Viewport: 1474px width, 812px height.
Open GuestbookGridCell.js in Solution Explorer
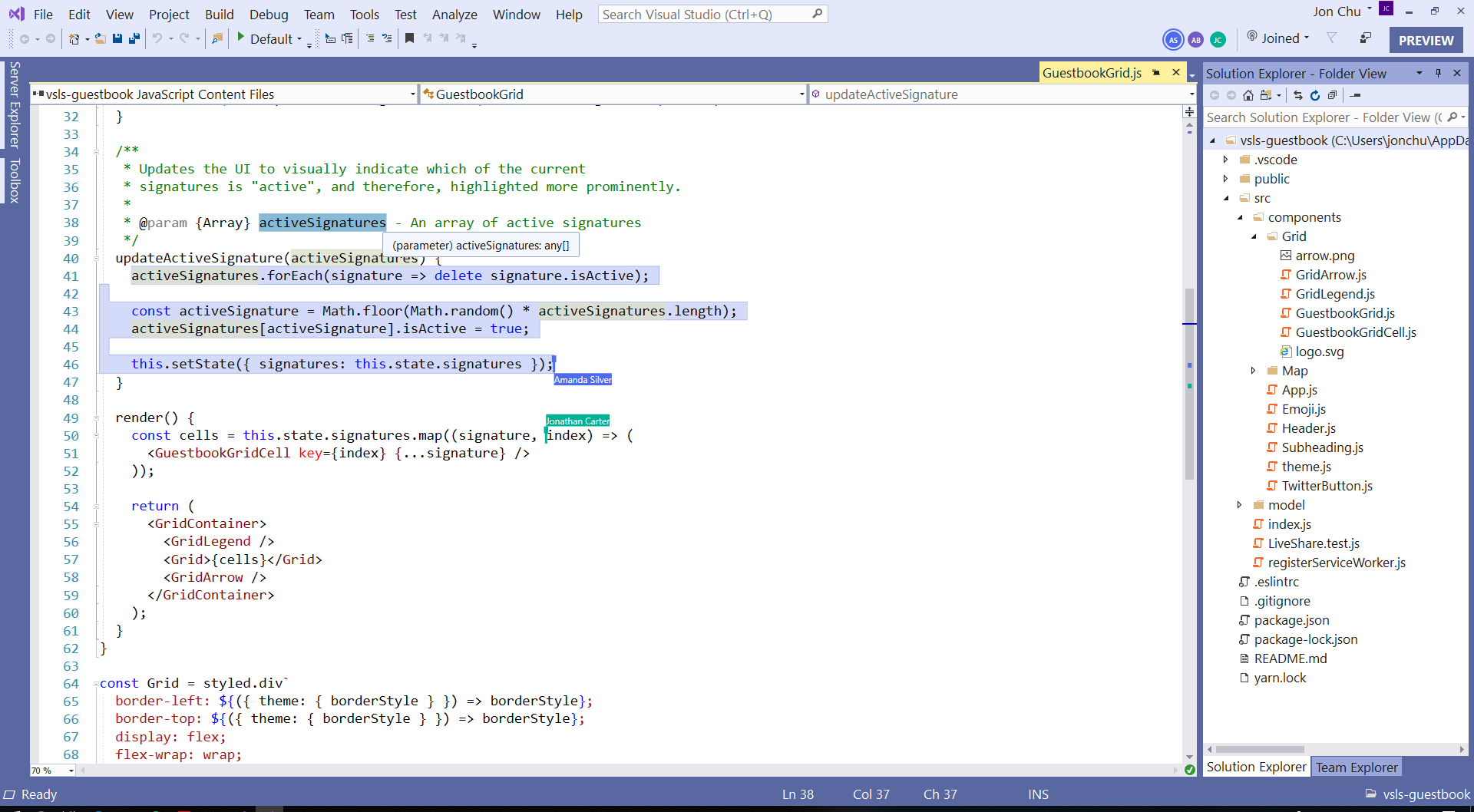tap(1356, 332)
